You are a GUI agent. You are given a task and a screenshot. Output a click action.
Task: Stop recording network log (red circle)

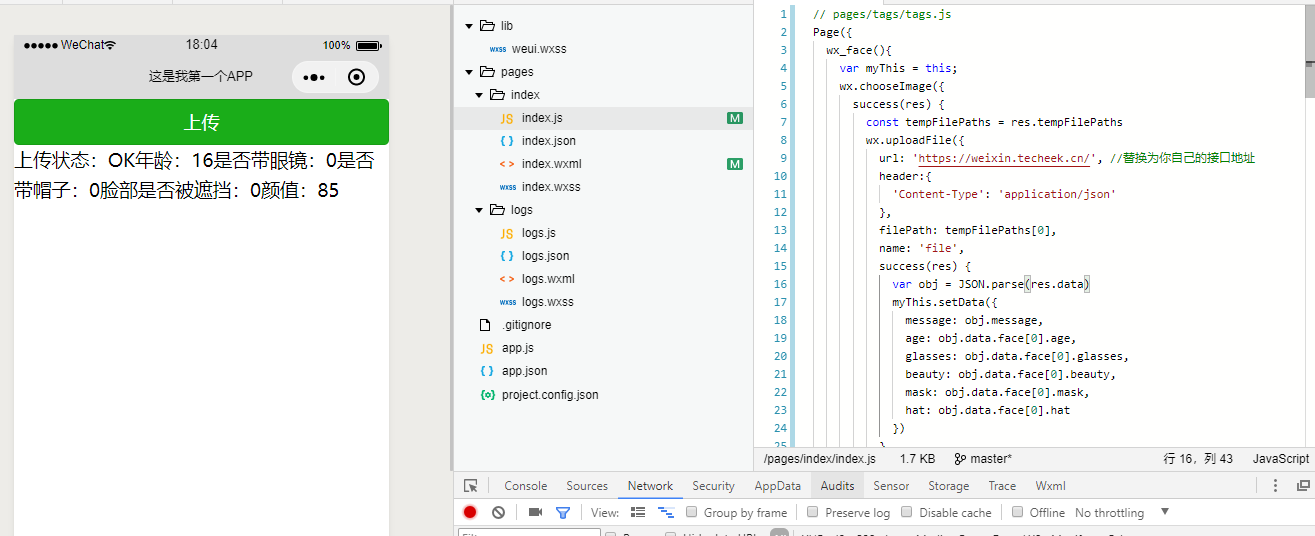point(470,512)
